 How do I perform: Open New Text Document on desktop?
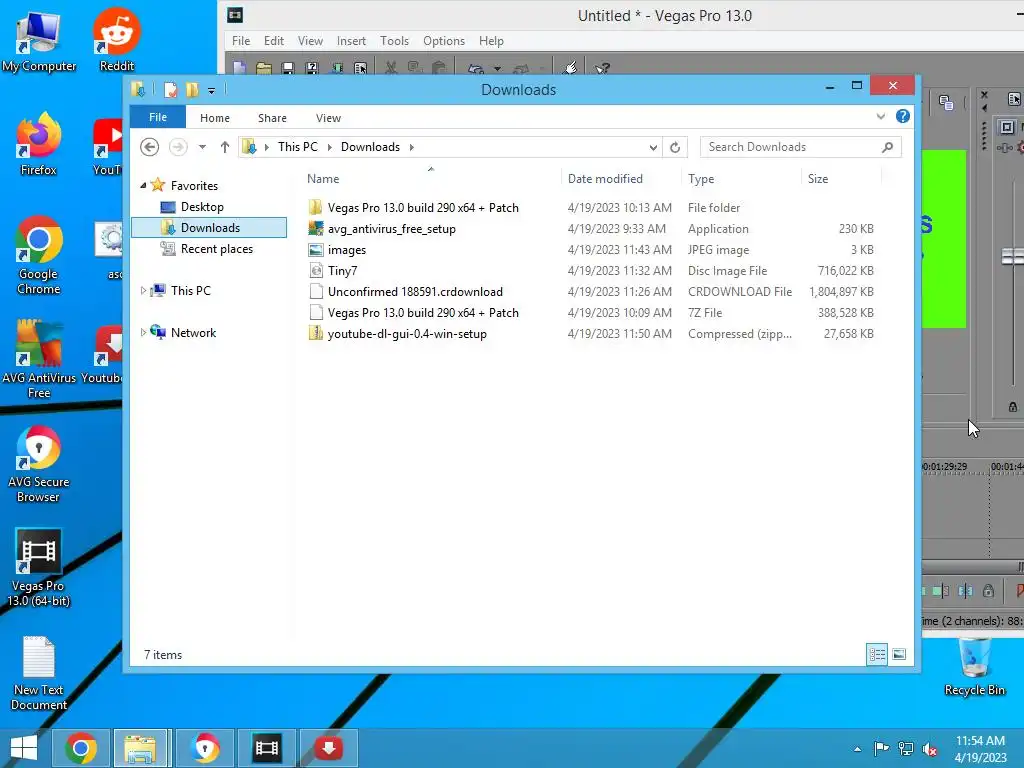tap(39, 673)
